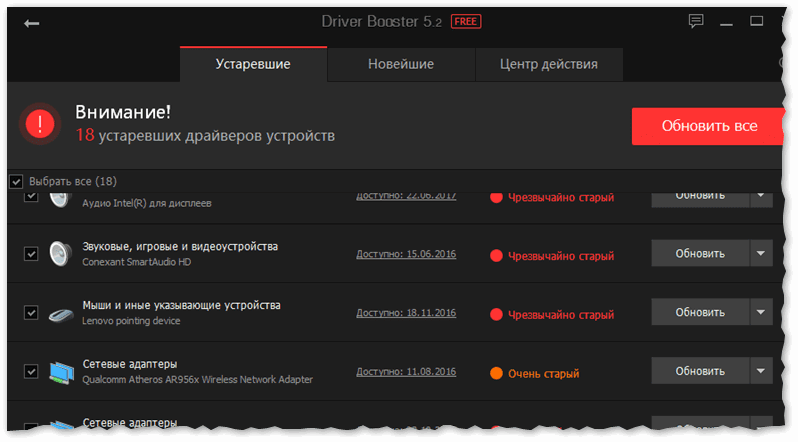Viewport: 798px width, 442px height.
Task: Update the Qualcomm Atheros AR956x driver
Action: pos(700,371)
